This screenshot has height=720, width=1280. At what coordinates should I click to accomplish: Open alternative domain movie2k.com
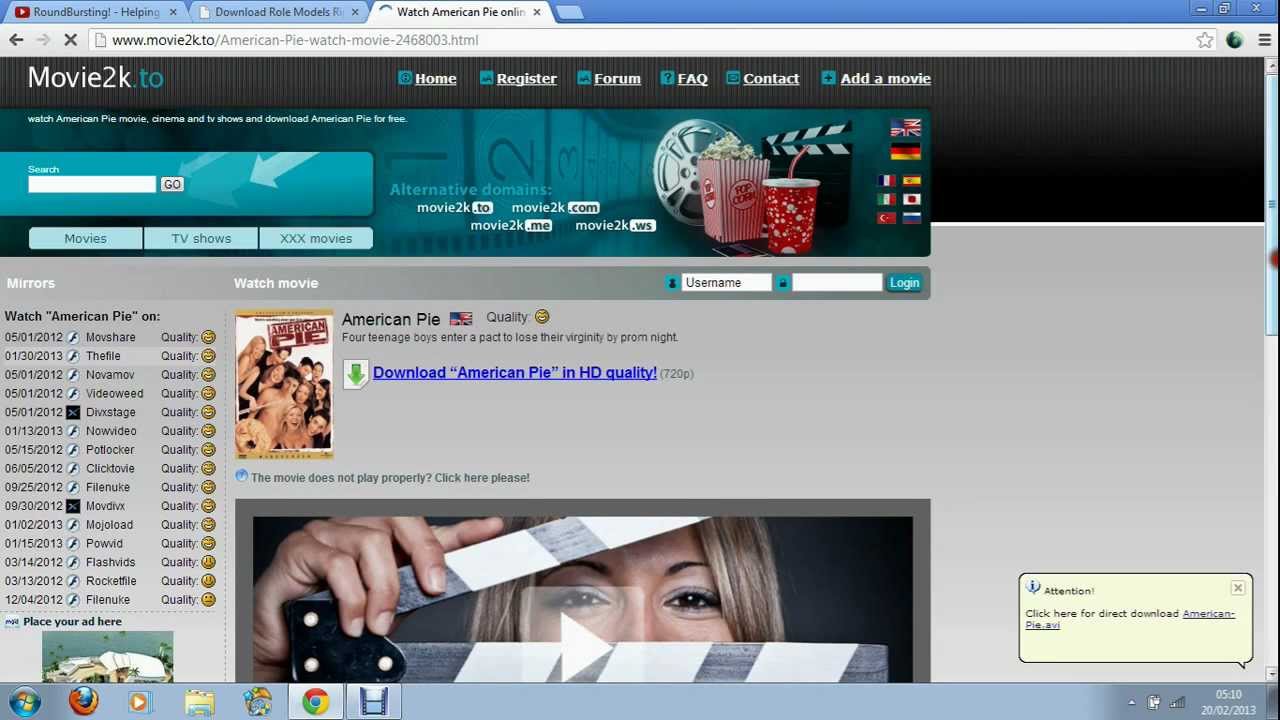pyautogui.click(x=556, y=207)
